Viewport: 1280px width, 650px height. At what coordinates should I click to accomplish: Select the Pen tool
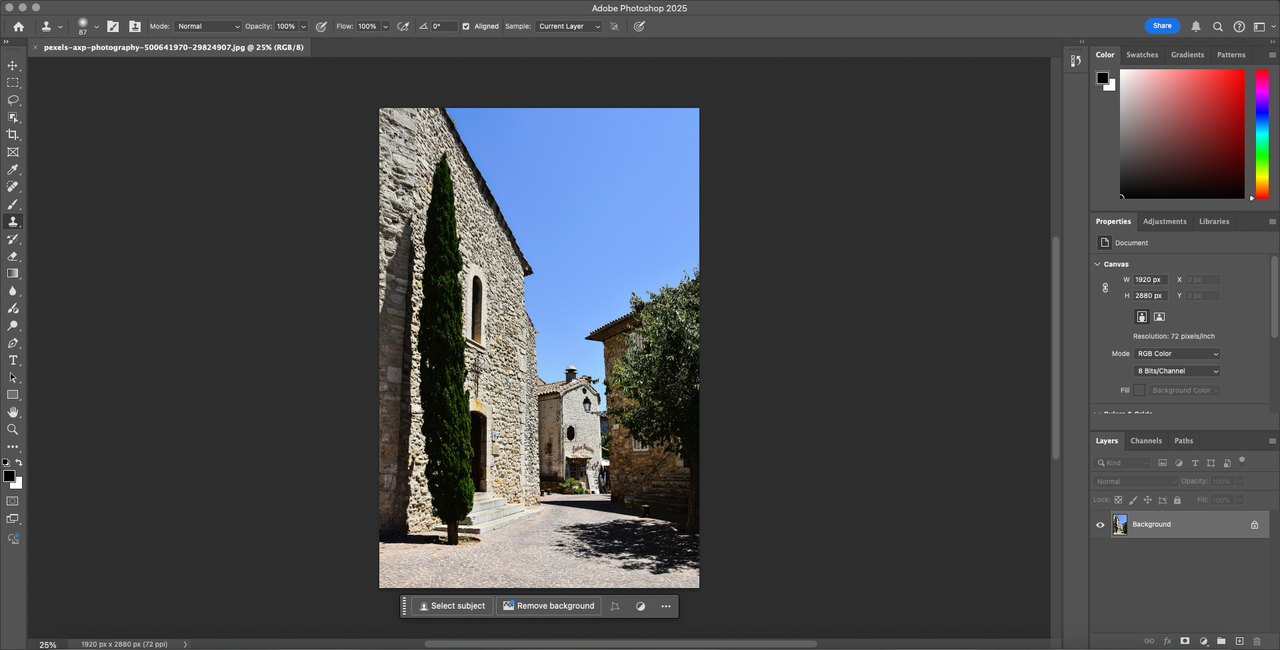coord(13,343)
